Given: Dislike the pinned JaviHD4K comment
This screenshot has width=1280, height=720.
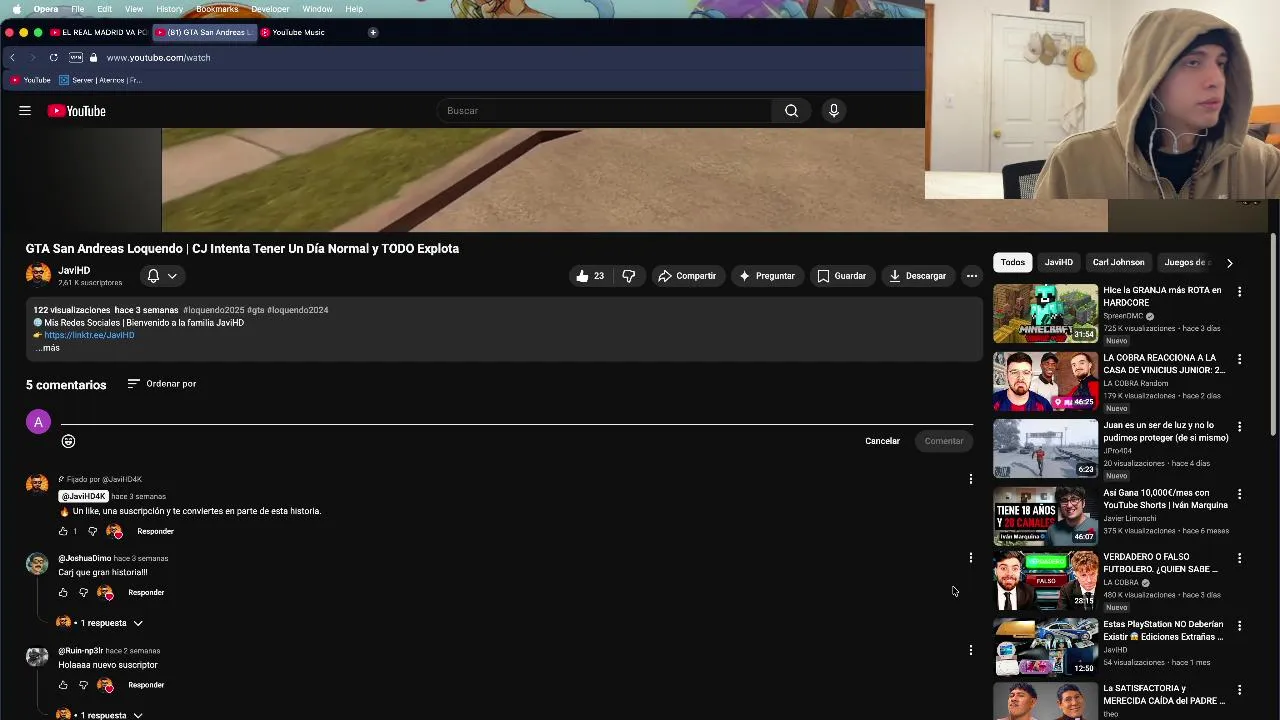Looking at the screenshot, I should (x=92, y=531).
